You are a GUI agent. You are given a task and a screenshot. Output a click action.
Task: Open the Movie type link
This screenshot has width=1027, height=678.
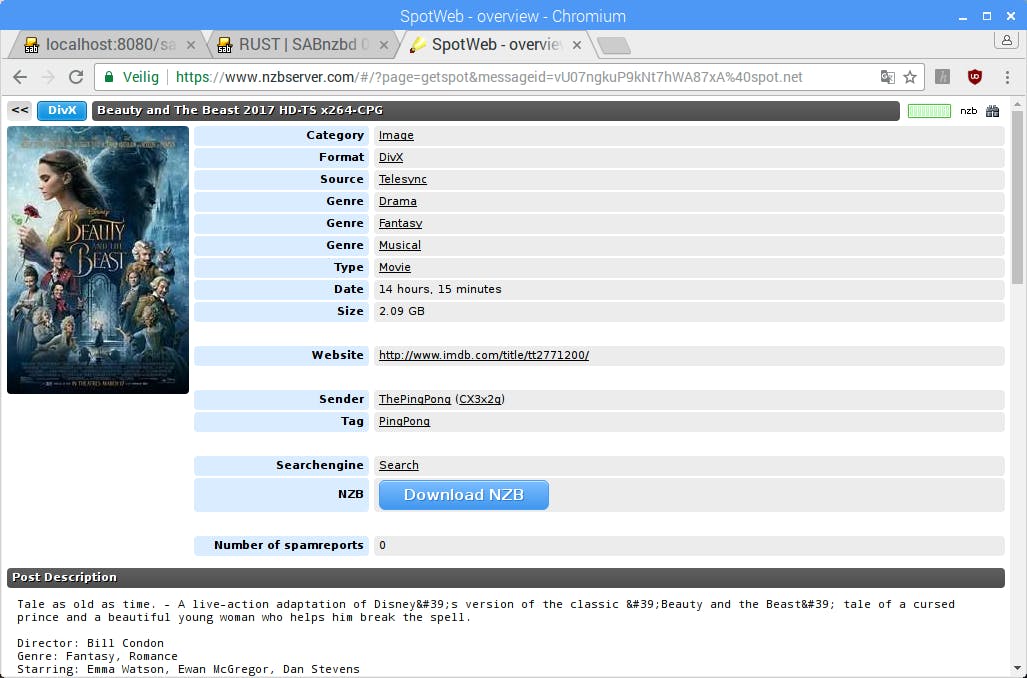click(395, 267)
